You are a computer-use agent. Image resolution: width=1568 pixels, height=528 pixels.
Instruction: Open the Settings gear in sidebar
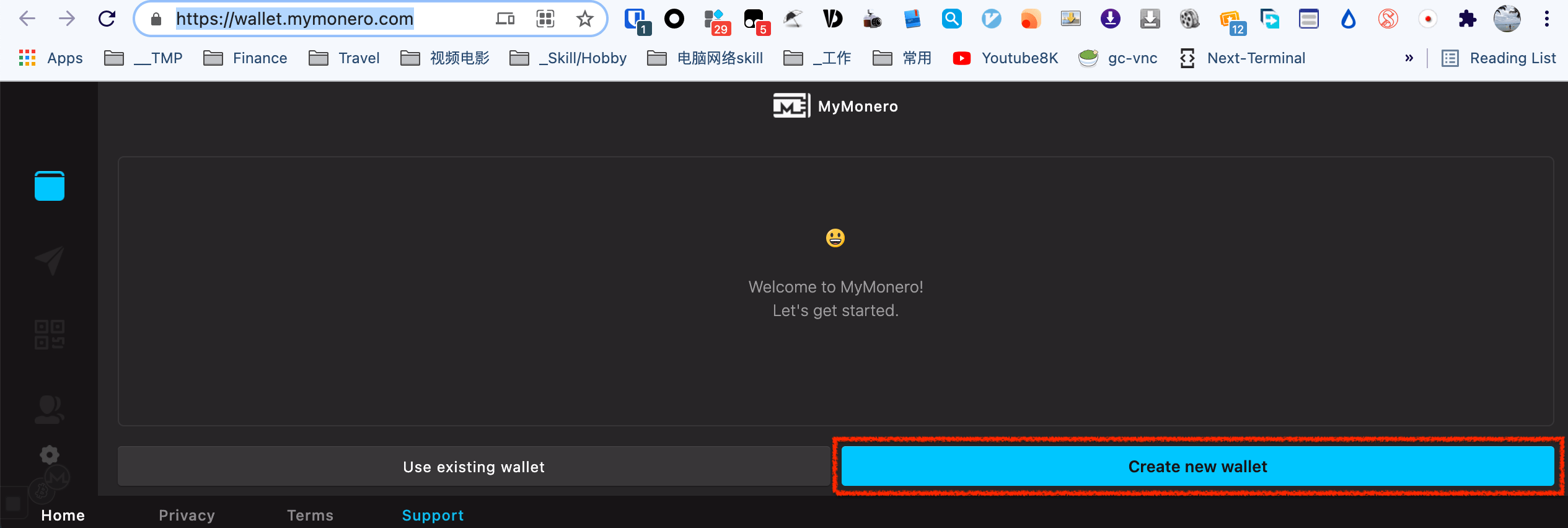[50, 455]
